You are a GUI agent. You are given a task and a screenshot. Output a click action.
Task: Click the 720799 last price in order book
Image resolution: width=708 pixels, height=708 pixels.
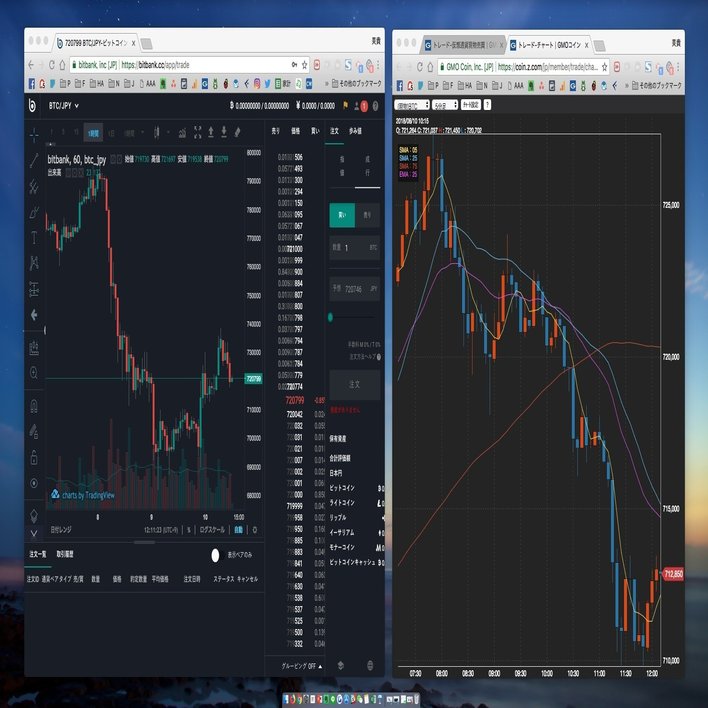pyautogui.click(x=295, y=400)
